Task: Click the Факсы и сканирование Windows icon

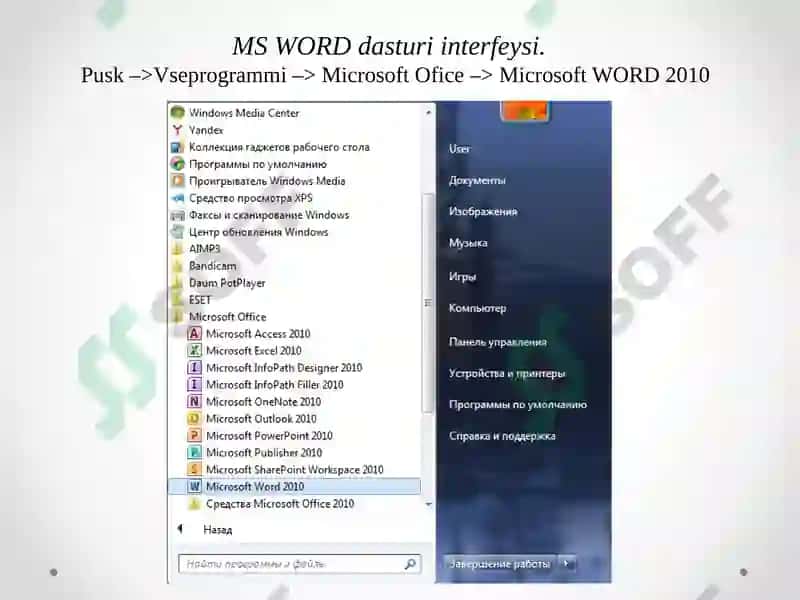Action: [177, 215]
